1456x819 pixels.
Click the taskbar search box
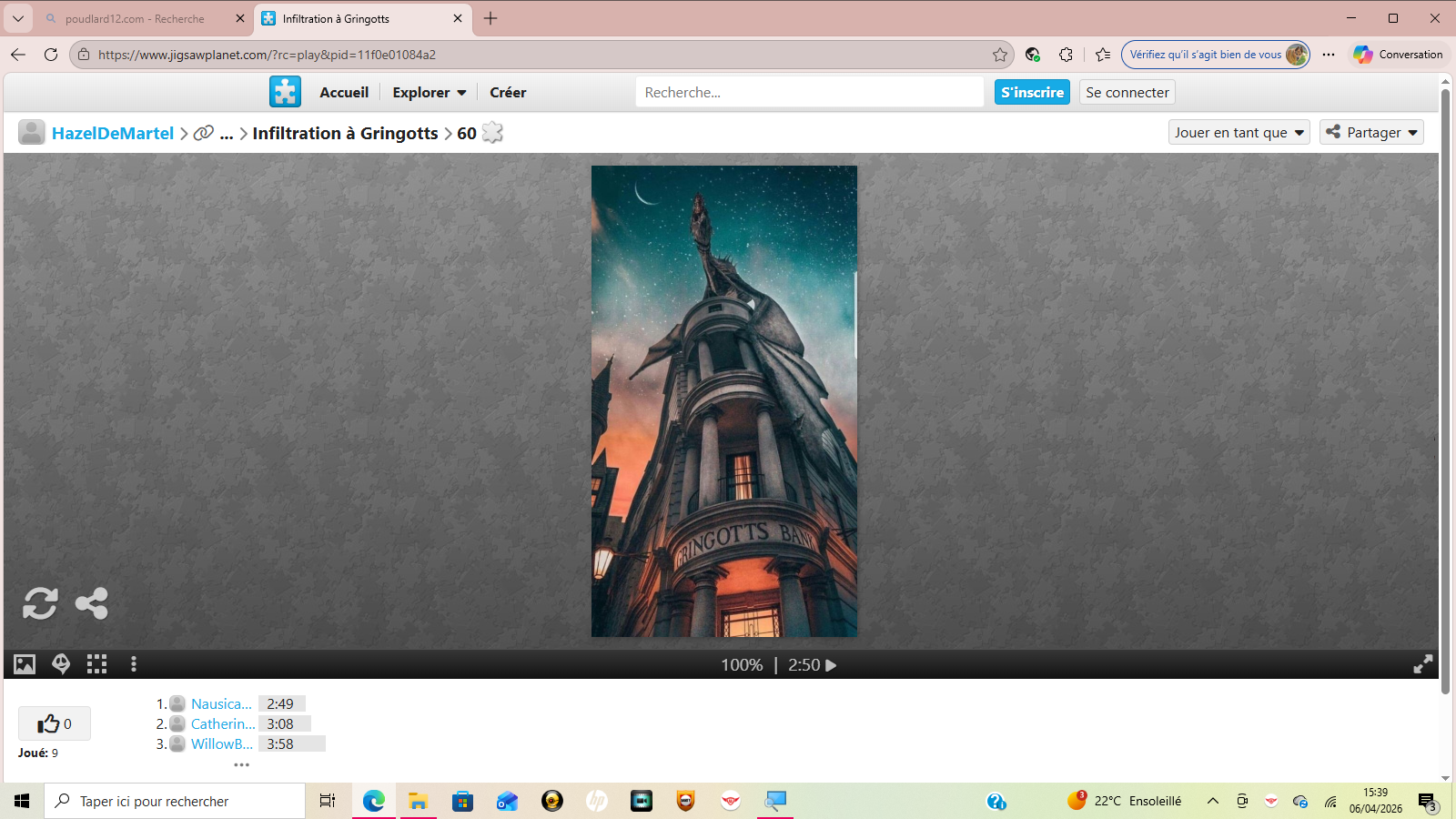pyautogui.click(x=175, y=801)
